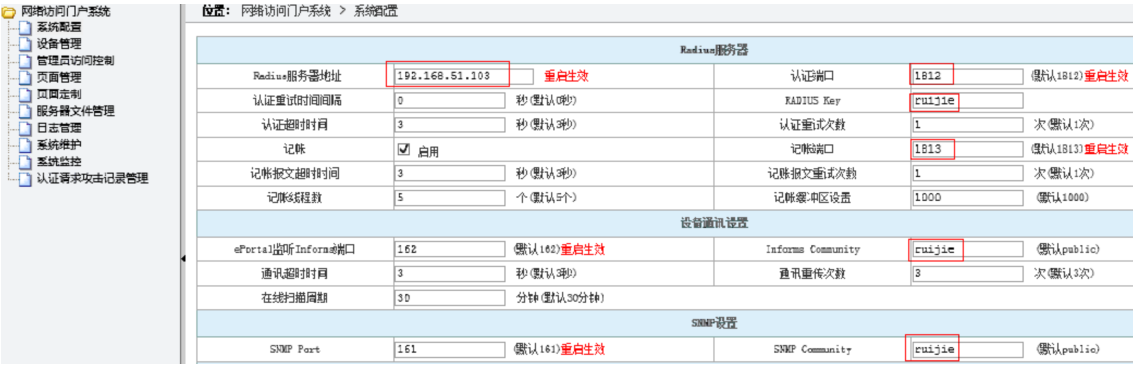Click the page icon beside 设备管理
Image resolution: width=1133 pixels, height=368 pixels.
click(26, 44)
